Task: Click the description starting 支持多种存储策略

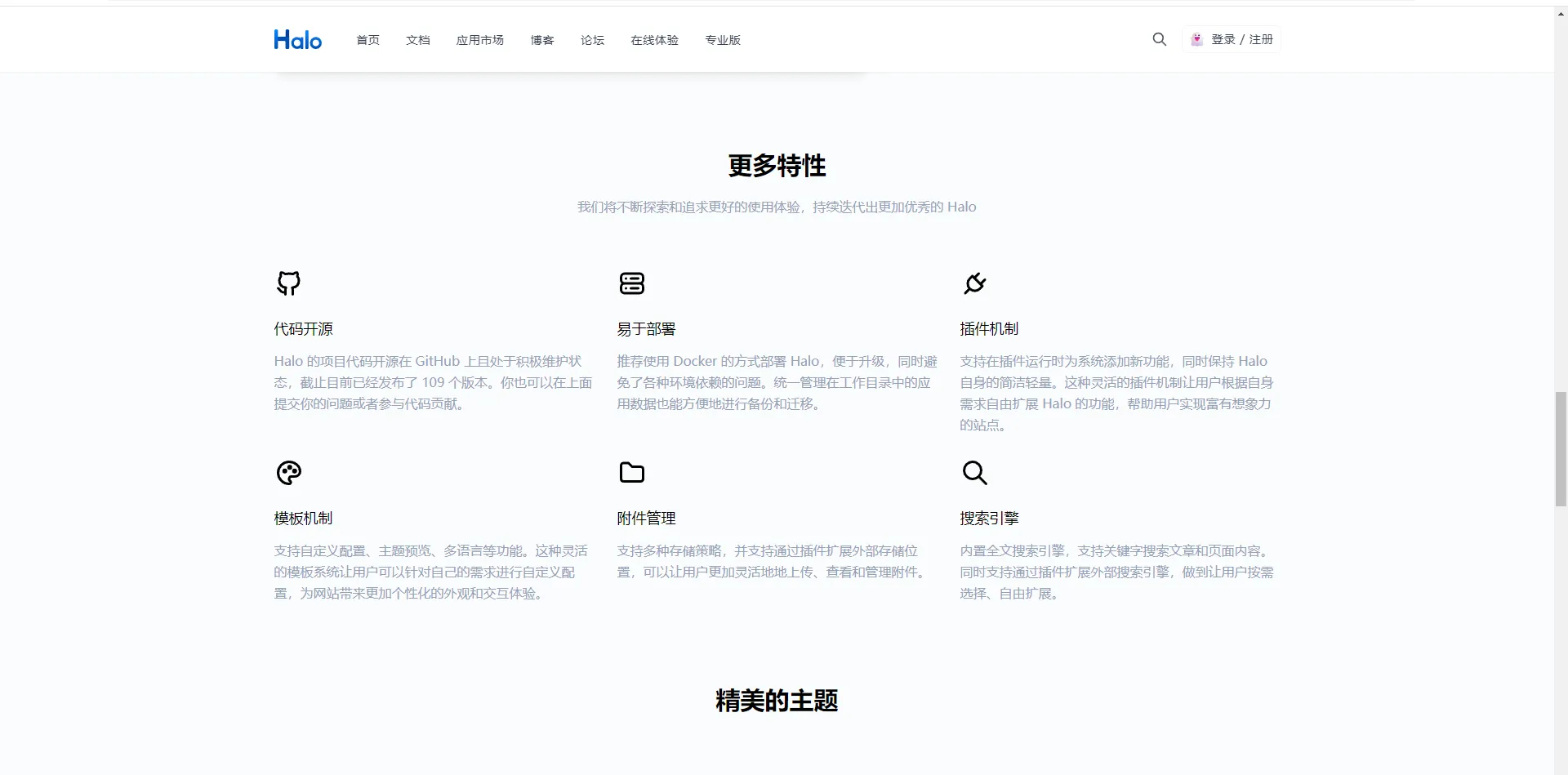Action: point(773,562)
